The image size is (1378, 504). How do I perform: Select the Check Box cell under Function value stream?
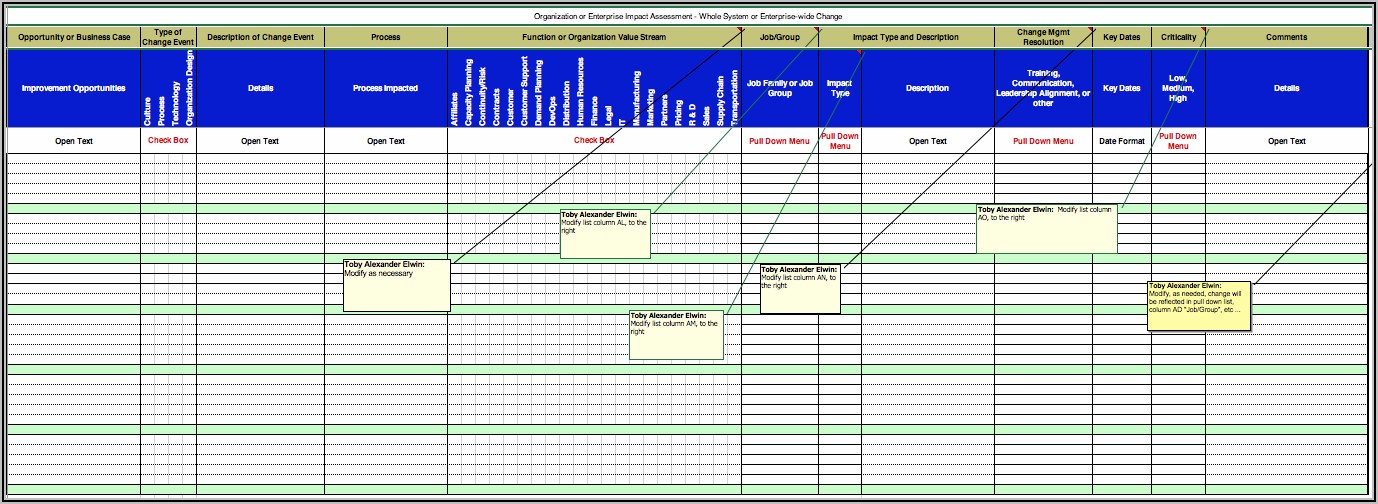[594, 140]
